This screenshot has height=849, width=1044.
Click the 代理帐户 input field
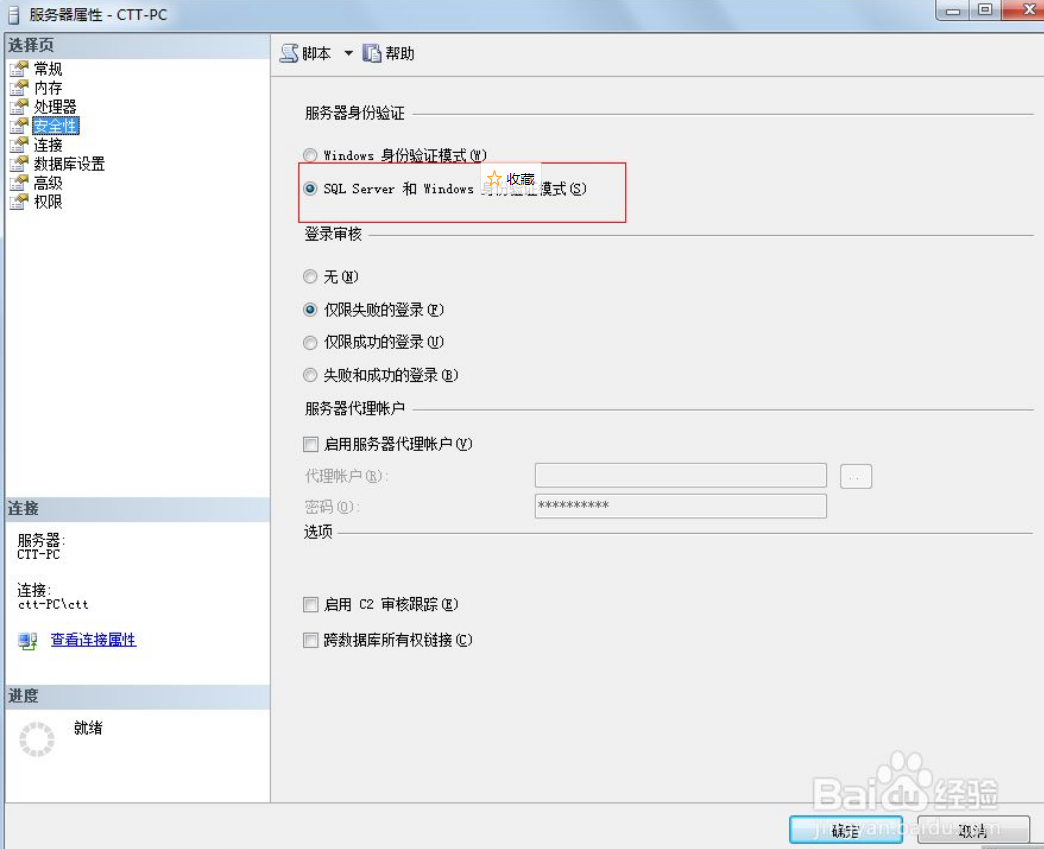point(680,475)
